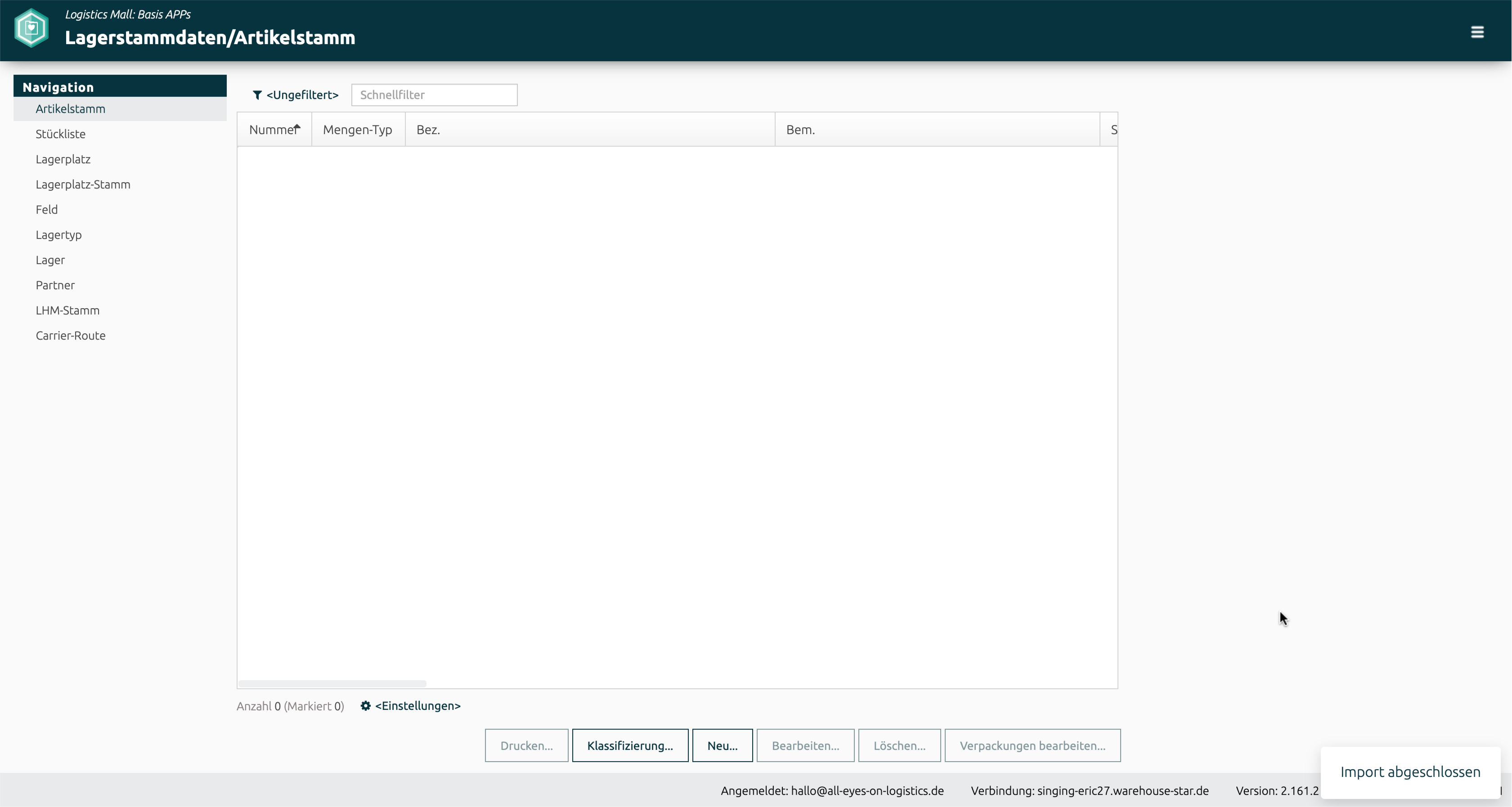Viewport: 1512px width, 807px height.
Task: Click the Import abgeschlossen notification
Action: (x=1409, y=772)
